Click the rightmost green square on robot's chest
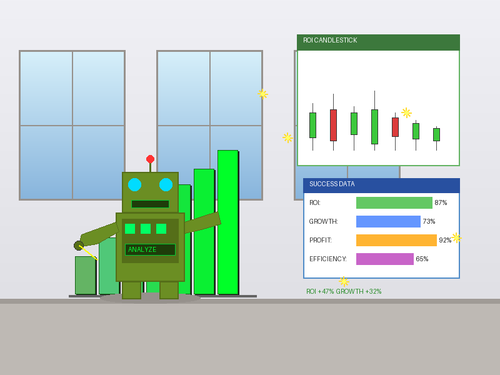 click(161, 229)
